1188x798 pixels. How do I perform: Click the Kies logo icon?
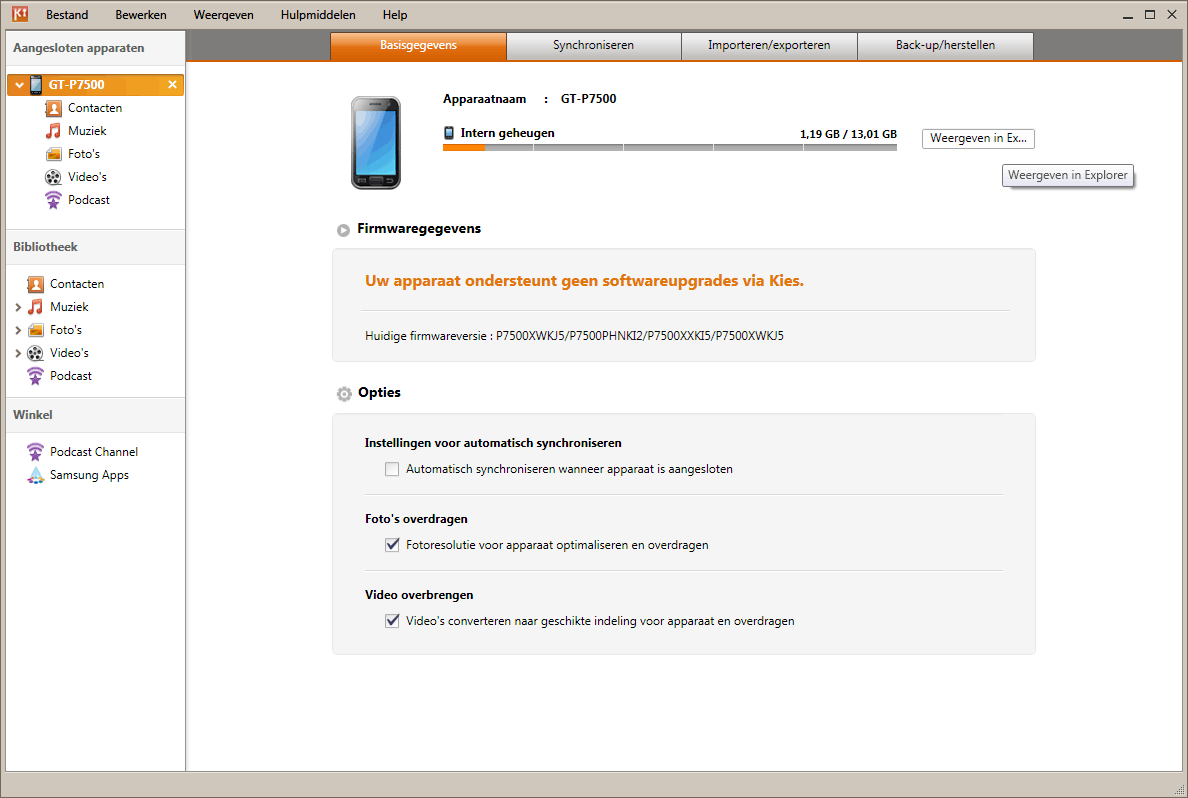20,14
